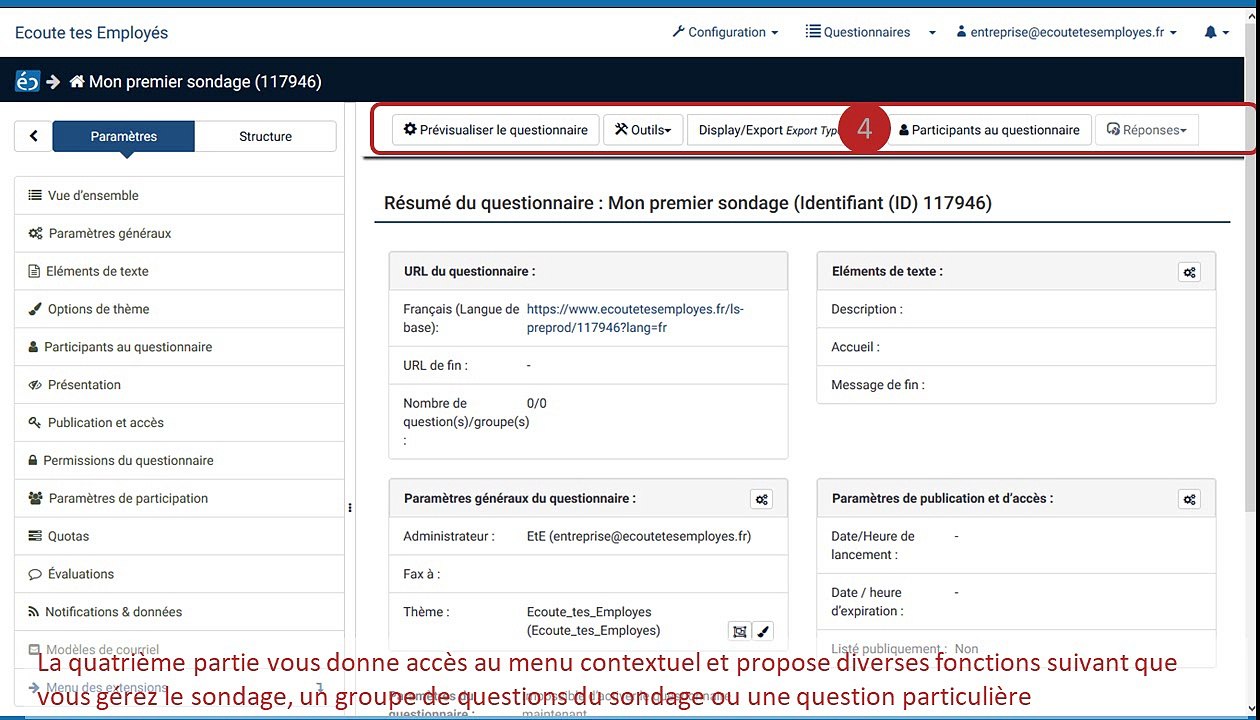Click the paintbrush icon beside Options de thème
The image size is (1260, 720).
35,309
